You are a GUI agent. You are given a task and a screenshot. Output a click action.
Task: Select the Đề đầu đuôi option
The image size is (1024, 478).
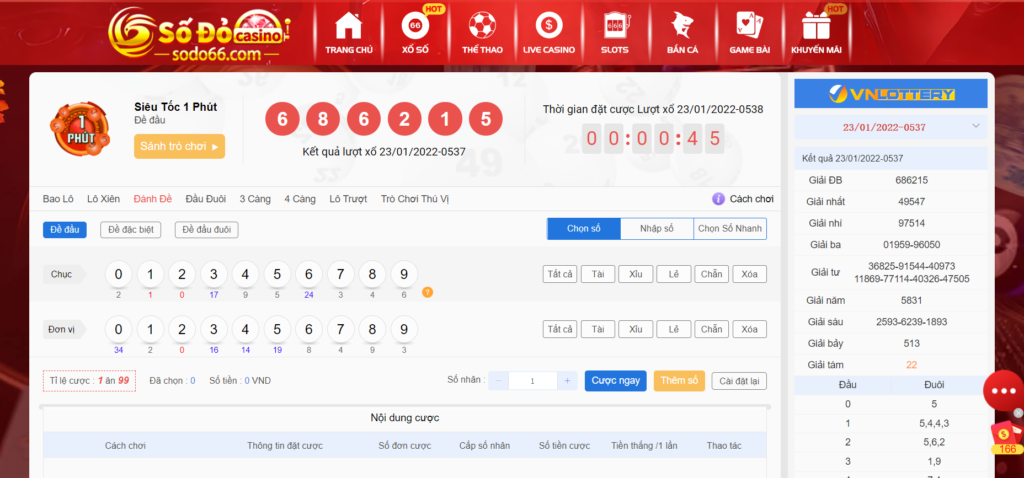pos(209,230)
